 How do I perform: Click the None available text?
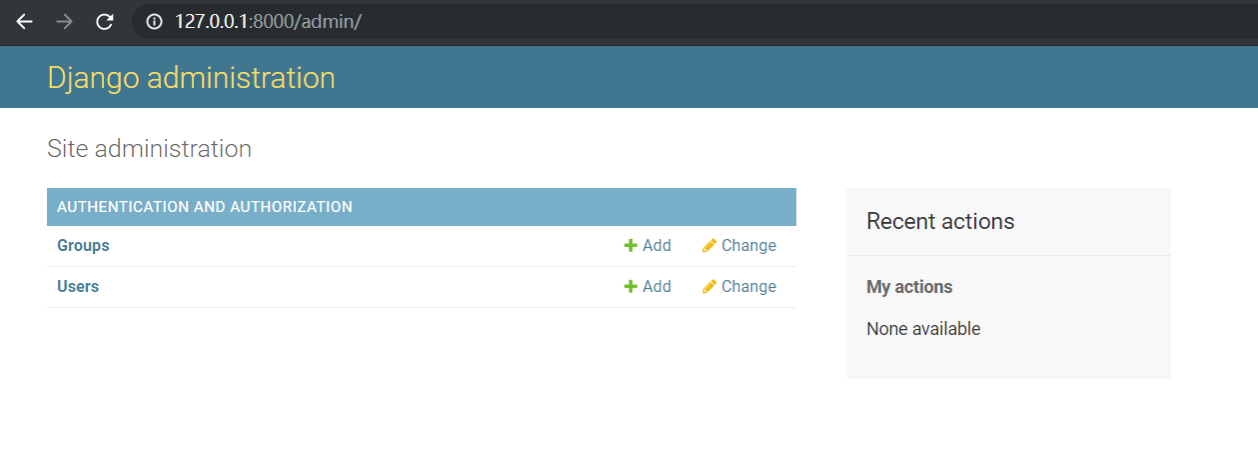click(x=923, y=328)
